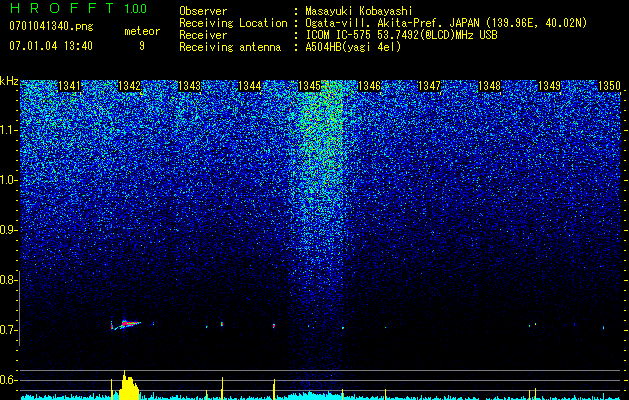Click the 1.0 frequency axis label
This screenshot has height=400, width=629.
8,180
